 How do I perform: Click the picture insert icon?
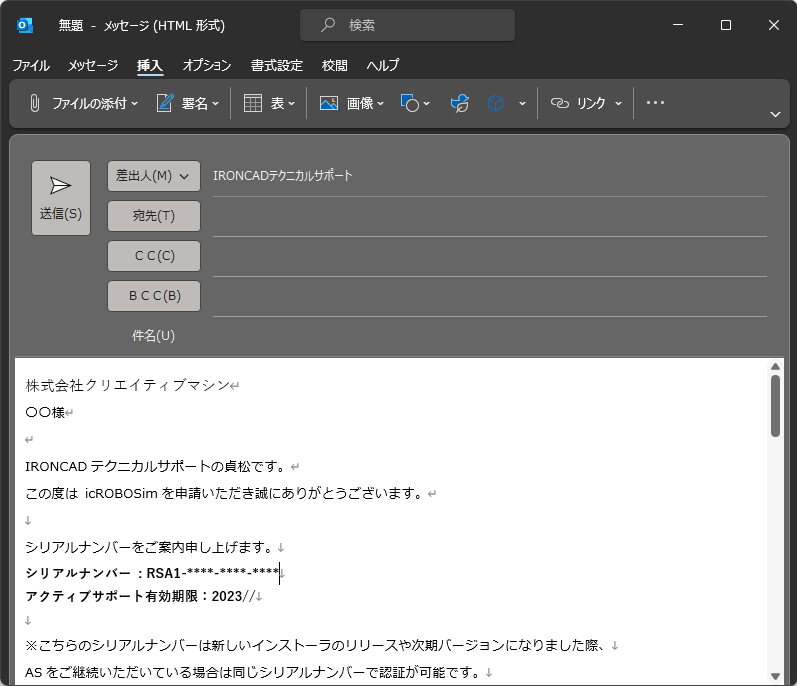(x=329, y=103)
